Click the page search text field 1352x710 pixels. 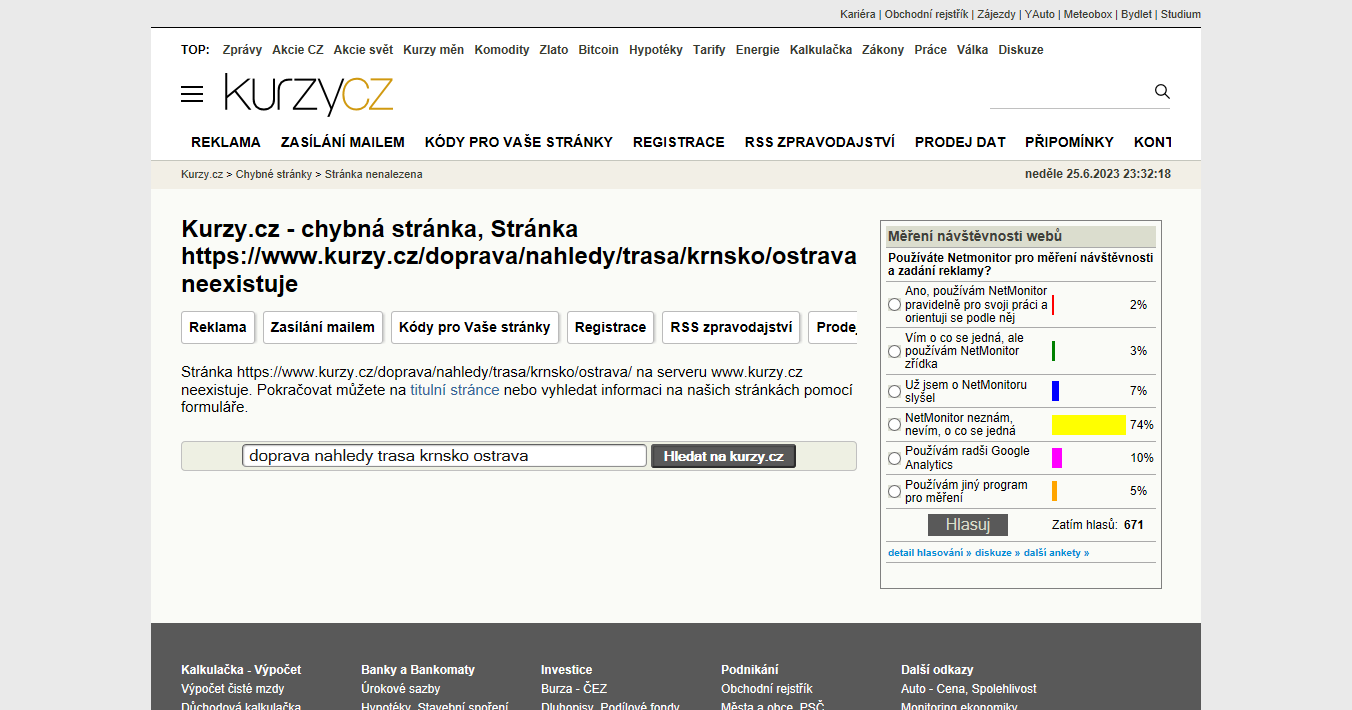click(444, 456)
